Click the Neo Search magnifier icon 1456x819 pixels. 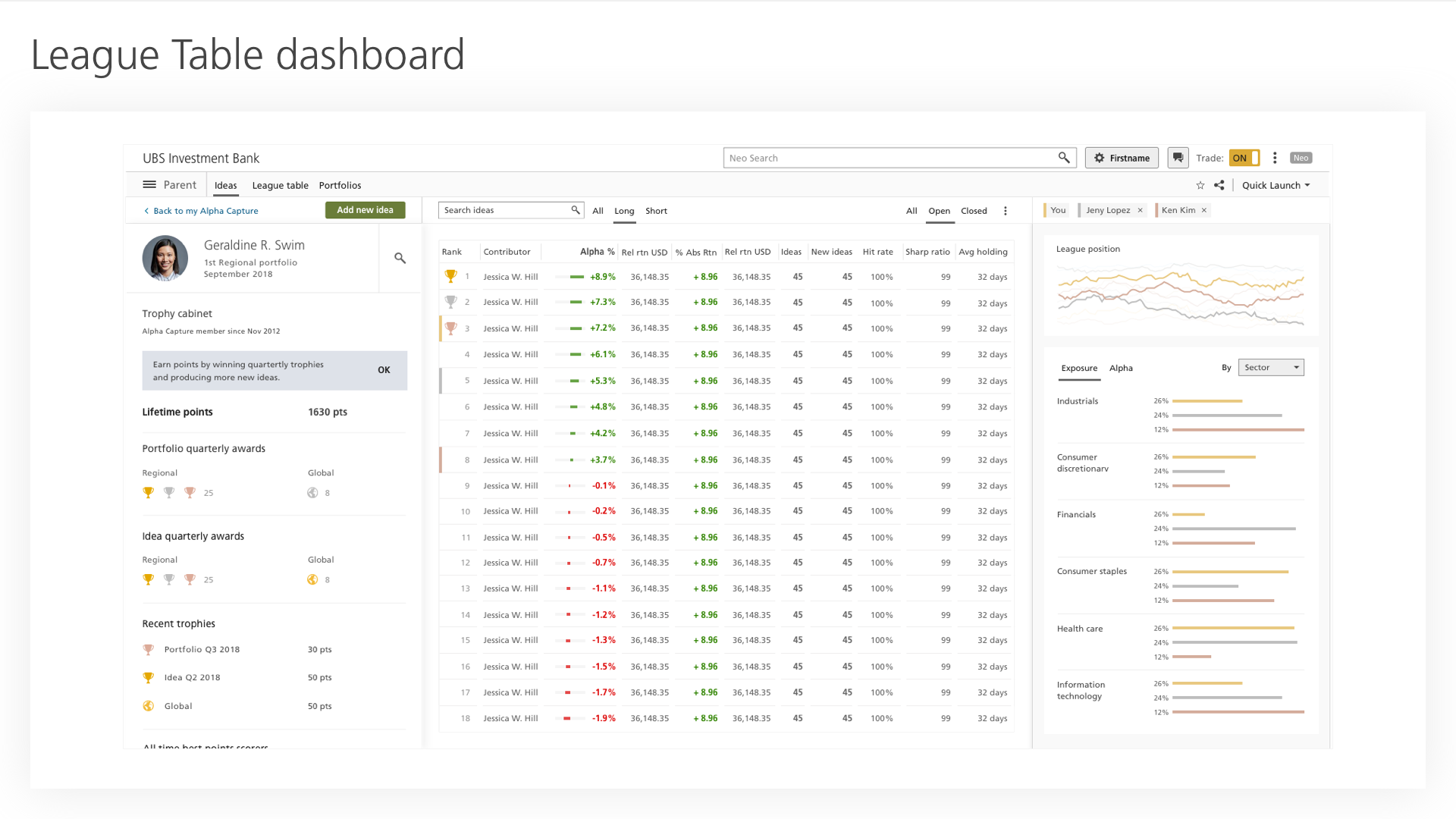[1064, 158]
